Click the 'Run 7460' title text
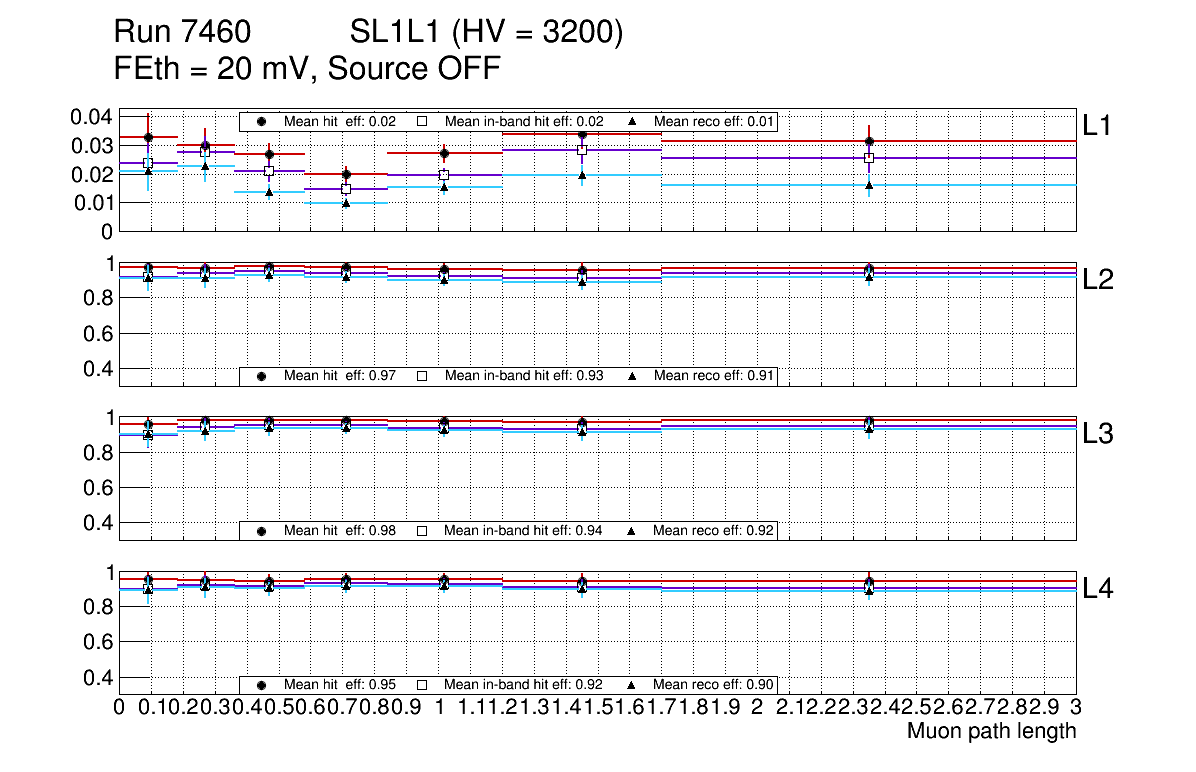This screenshot has width=1196, height=772. pos(181,33)
